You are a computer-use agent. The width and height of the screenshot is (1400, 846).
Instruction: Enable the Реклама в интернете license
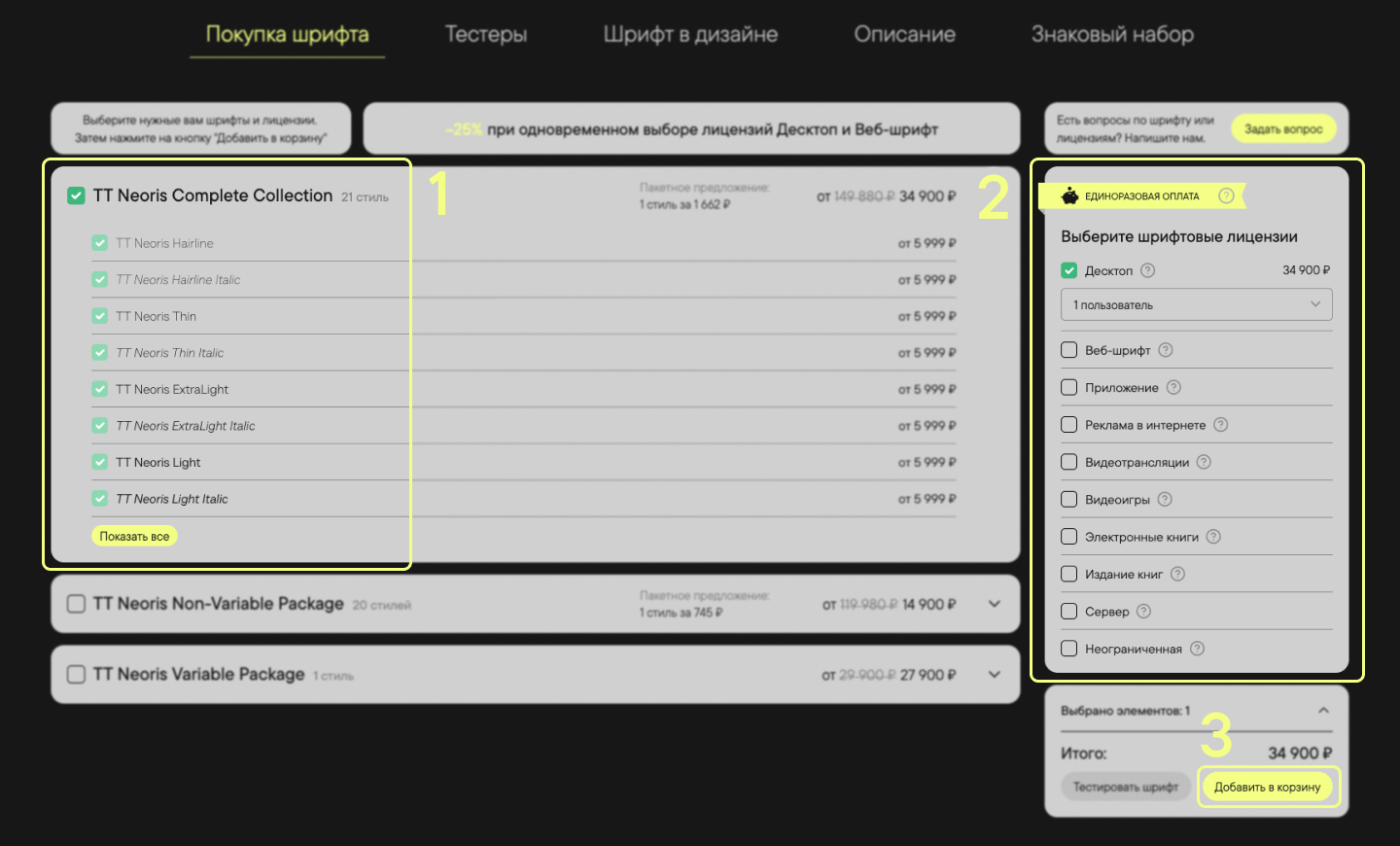[x=1069, y=425]
